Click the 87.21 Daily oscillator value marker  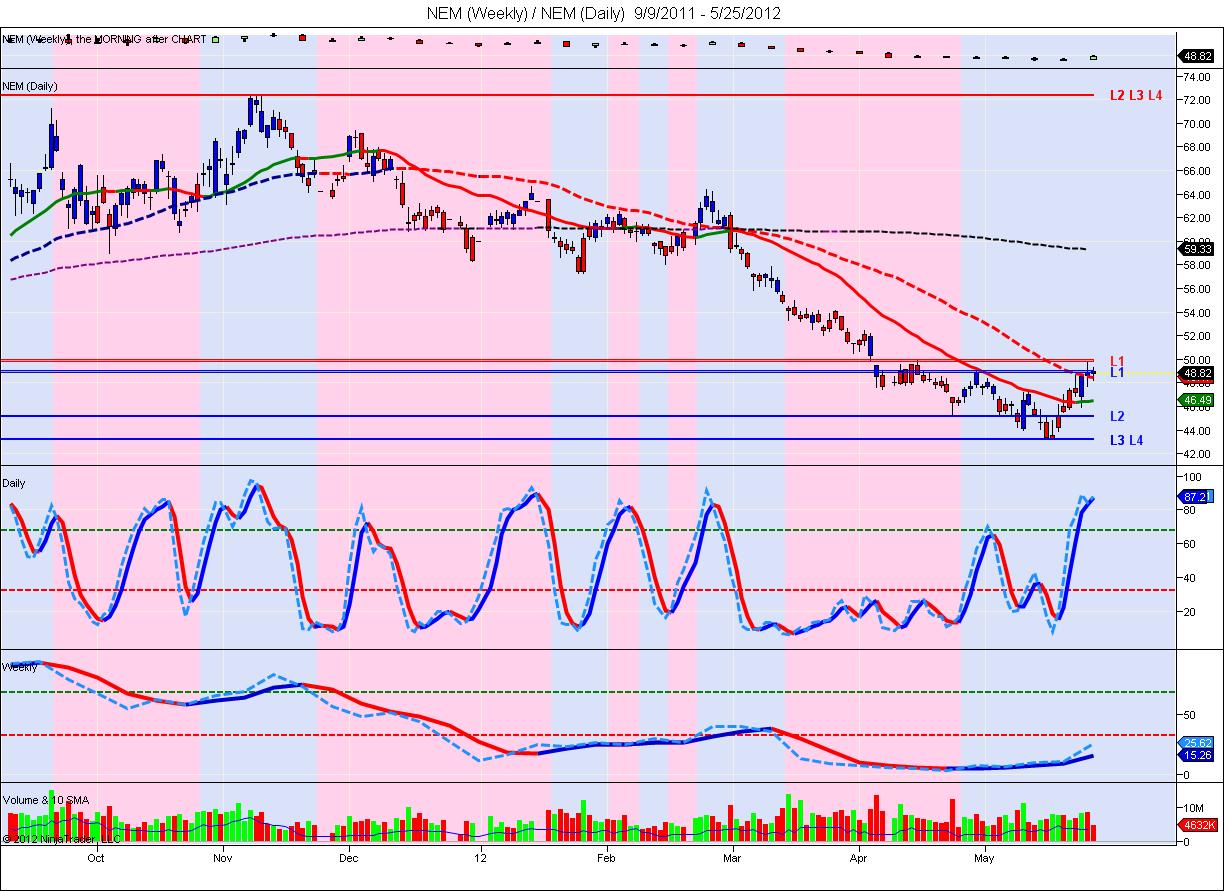1196,496
